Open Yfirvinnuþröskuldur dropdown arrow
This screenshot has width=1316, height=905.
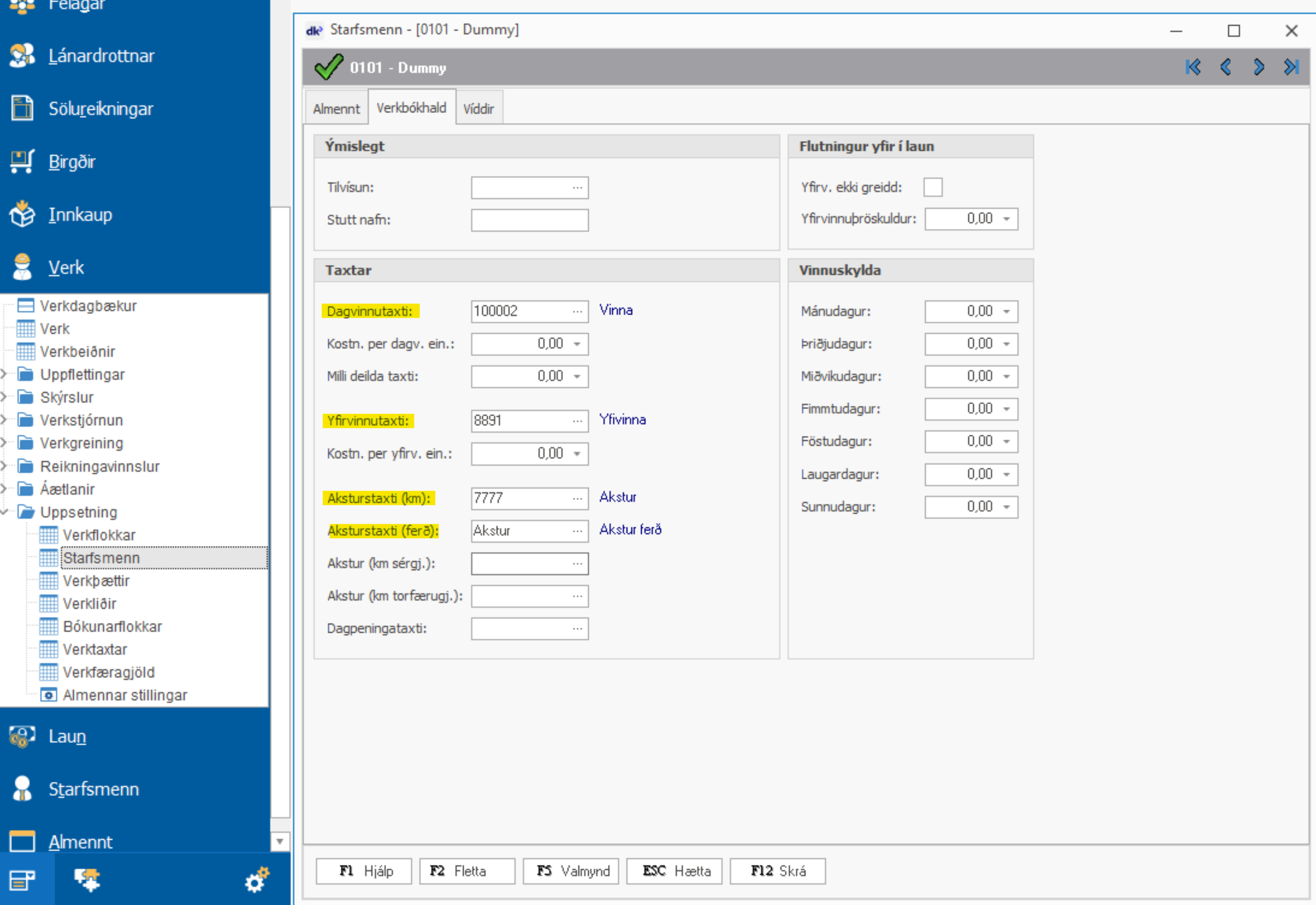click(x=1006, y=219)
